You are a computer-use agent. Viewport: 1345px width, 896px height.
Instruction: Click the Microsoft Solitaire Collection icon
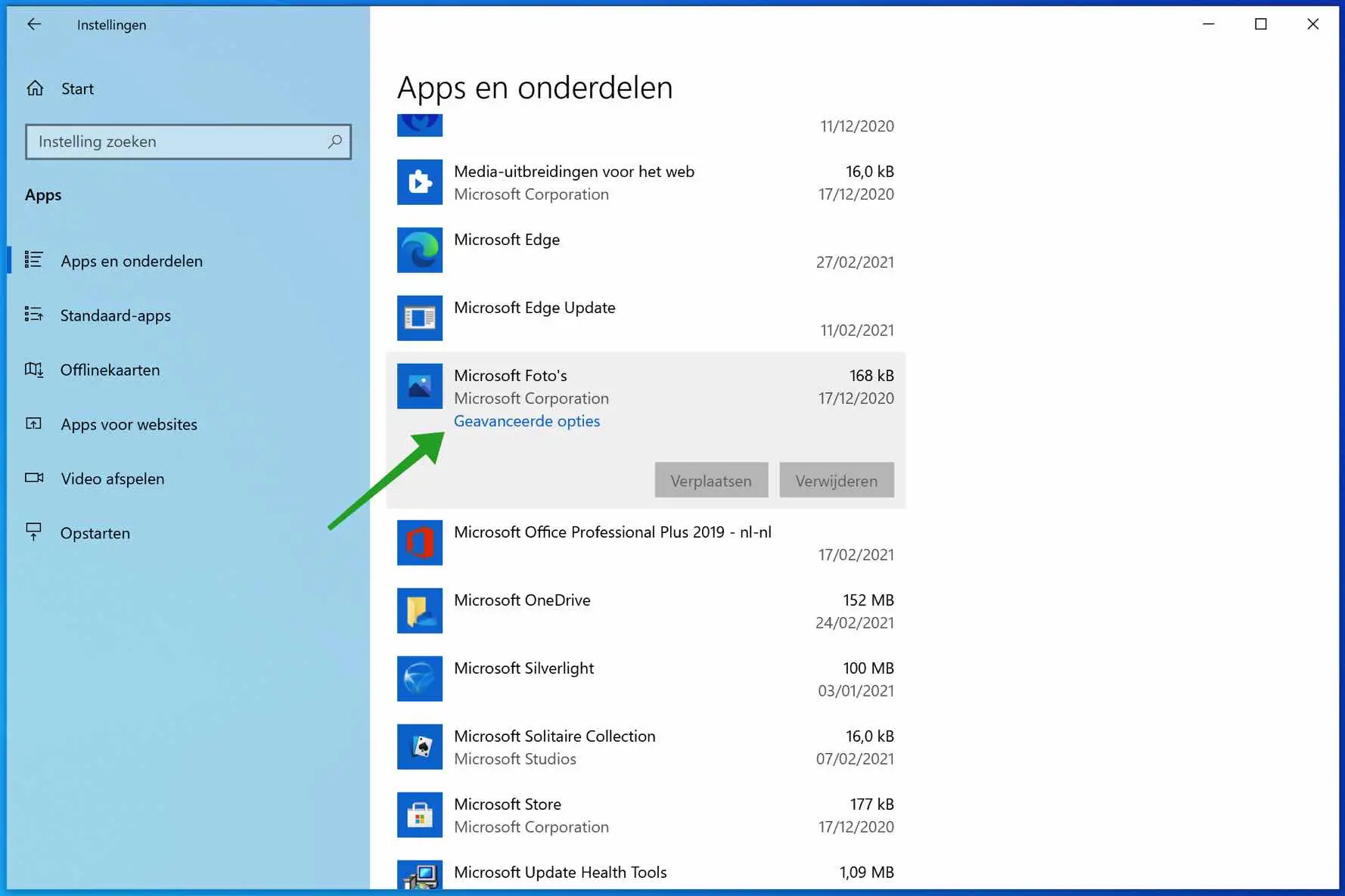pos(420,747)
